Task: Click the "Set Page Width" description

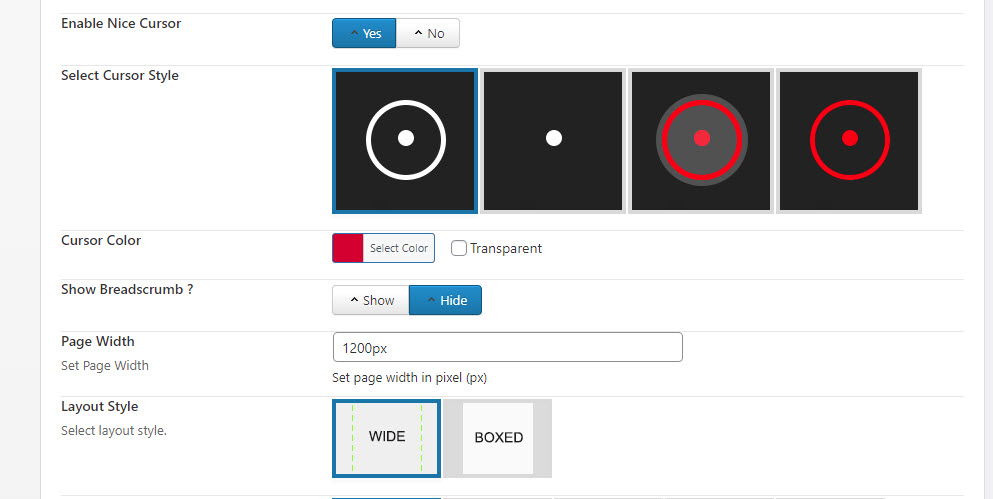Action: click(x=104, y=365)
